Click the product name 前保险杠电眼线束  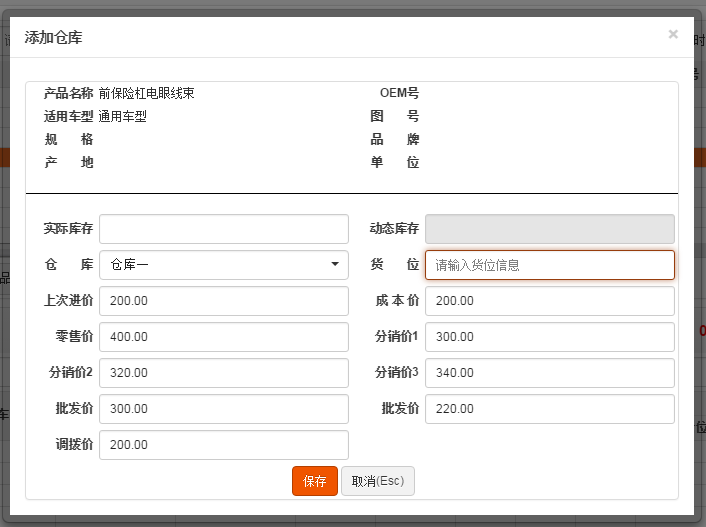pyautogui.click(x=146, y=93)
